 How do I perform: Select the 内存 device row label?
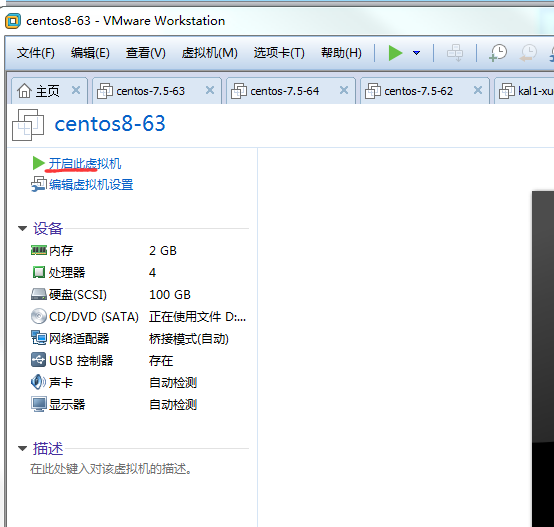click(61, 250)
